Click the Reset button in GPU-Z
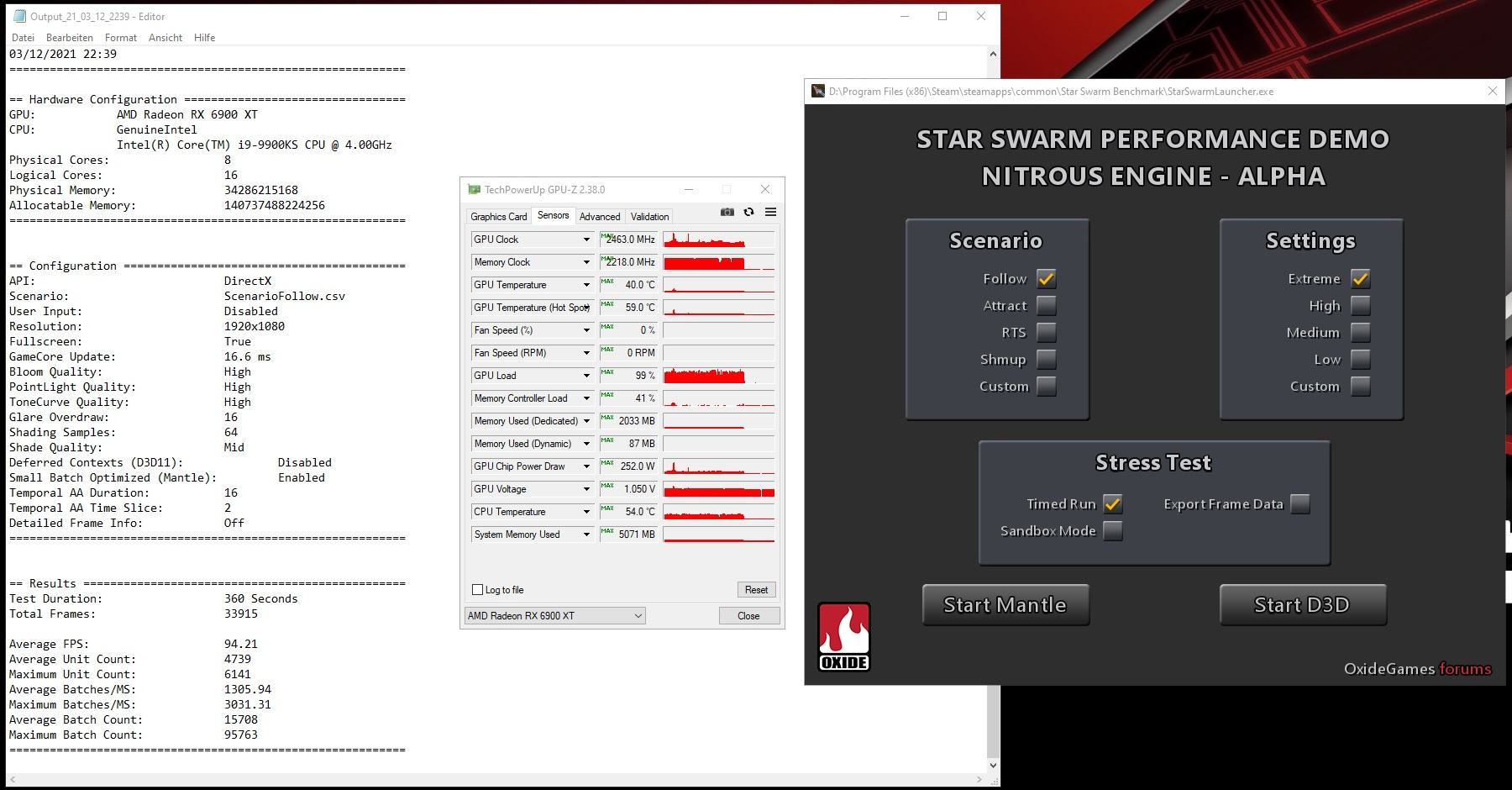This screenshot has height=790, width=1512. pos(756,590)
